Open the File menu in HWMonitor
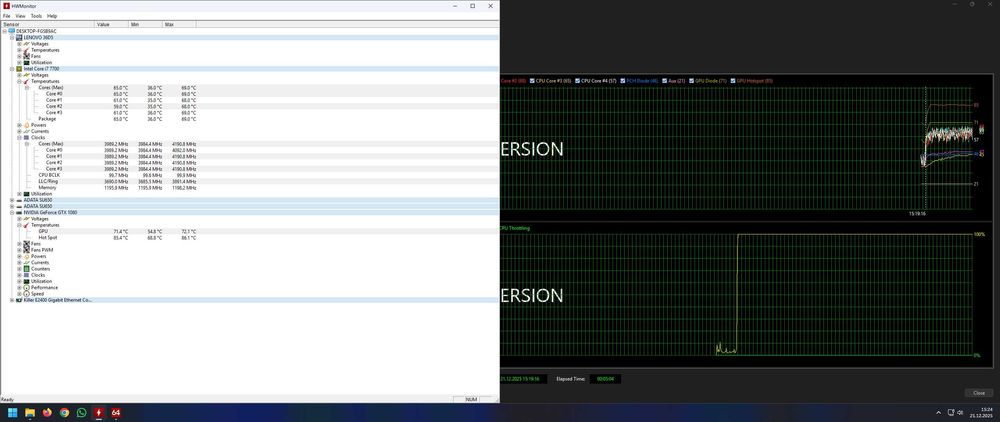The height and width of the screenshot is (422, 1000). coord(6,16)
